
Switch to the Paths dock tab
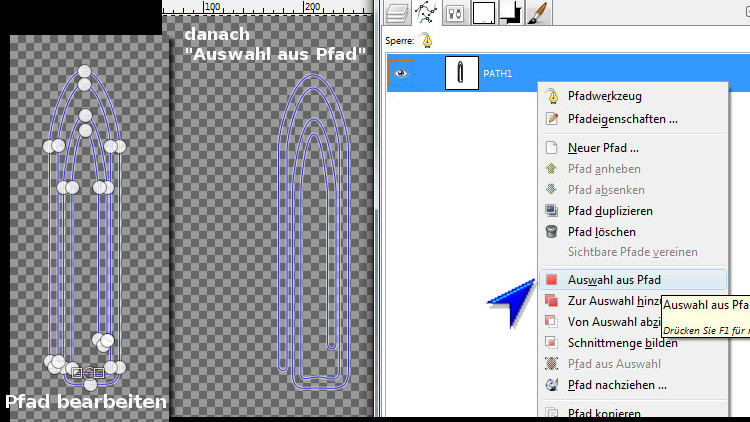(x=427, y=12)
